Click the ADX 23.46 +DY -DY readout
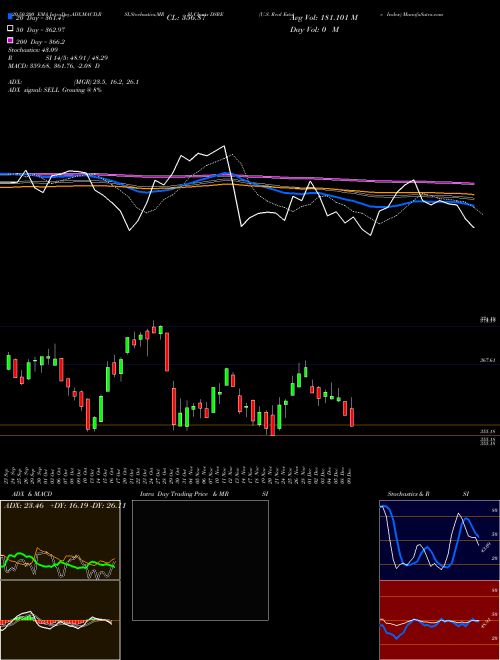 [64, 506]
